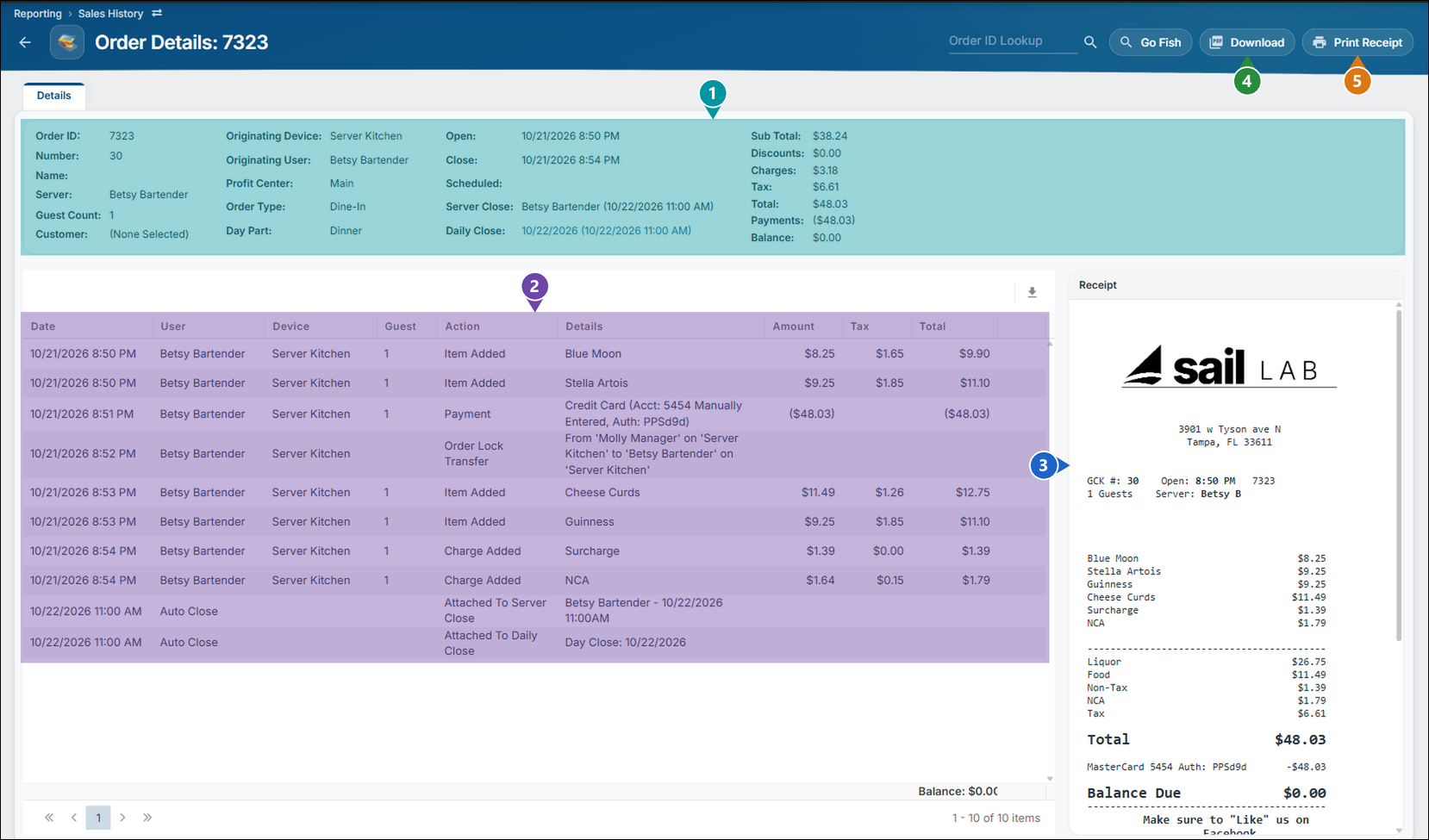Click the swap arrows icon next to Sales History
This screenshot has height=840, width=1429.
tap(157, 14)
